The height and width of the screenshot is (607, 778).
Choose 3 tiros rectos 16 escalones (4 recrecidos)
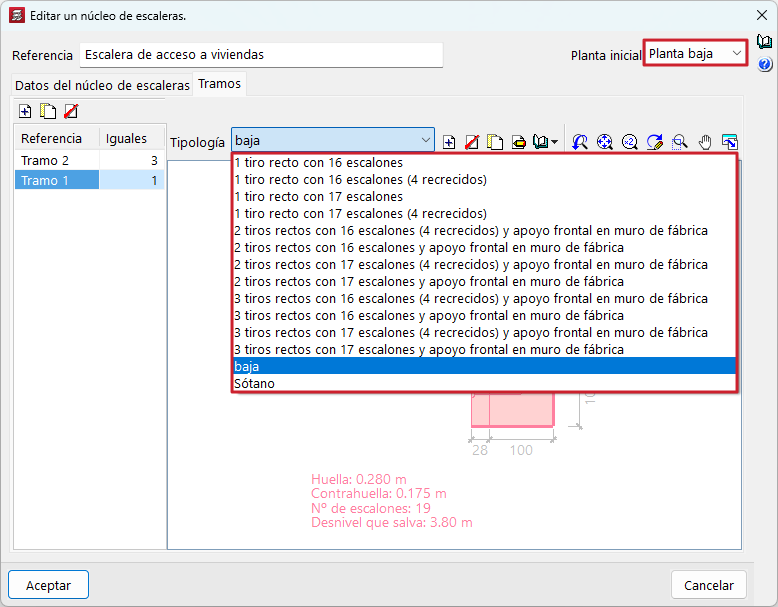pyautogui.click(x=484, y=299)
